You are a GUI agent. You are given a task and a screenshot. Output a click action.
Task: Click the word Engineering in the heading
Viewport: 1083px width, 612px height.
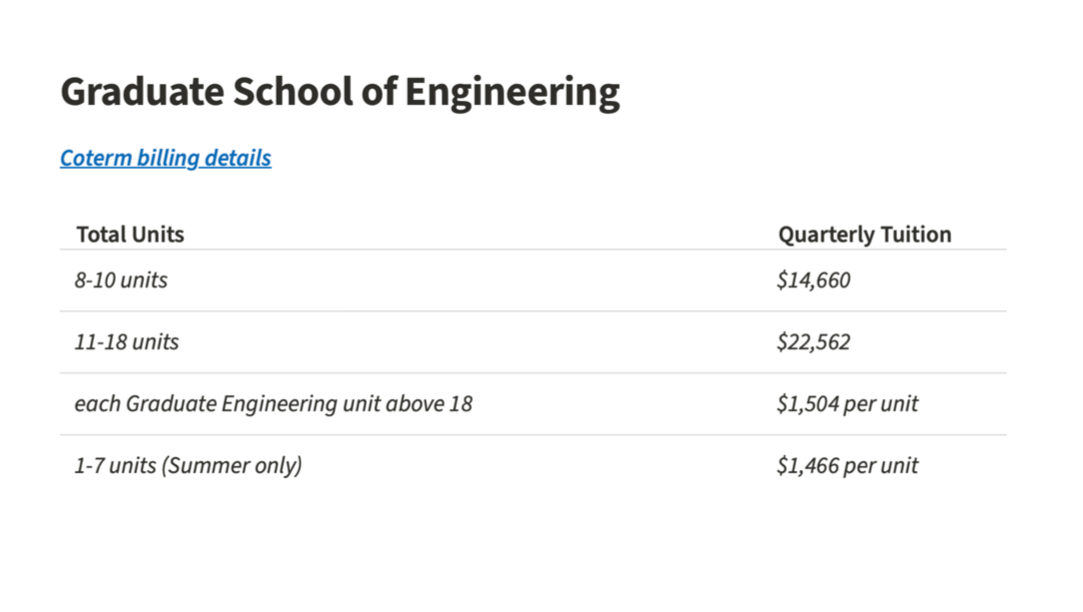point(512,92)
